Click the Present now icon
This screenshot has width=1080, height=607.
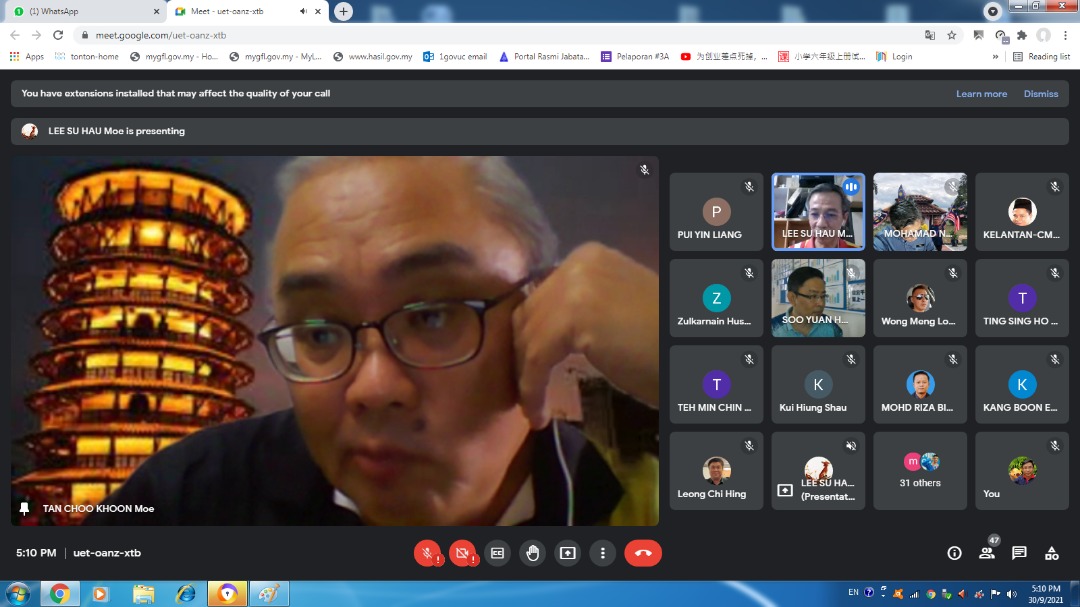coord(568,553)
